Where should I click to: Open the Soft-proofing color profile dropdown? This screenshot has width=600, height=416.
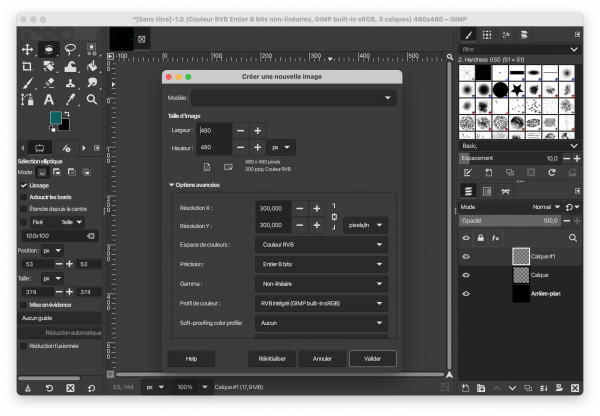pos(321,323)
